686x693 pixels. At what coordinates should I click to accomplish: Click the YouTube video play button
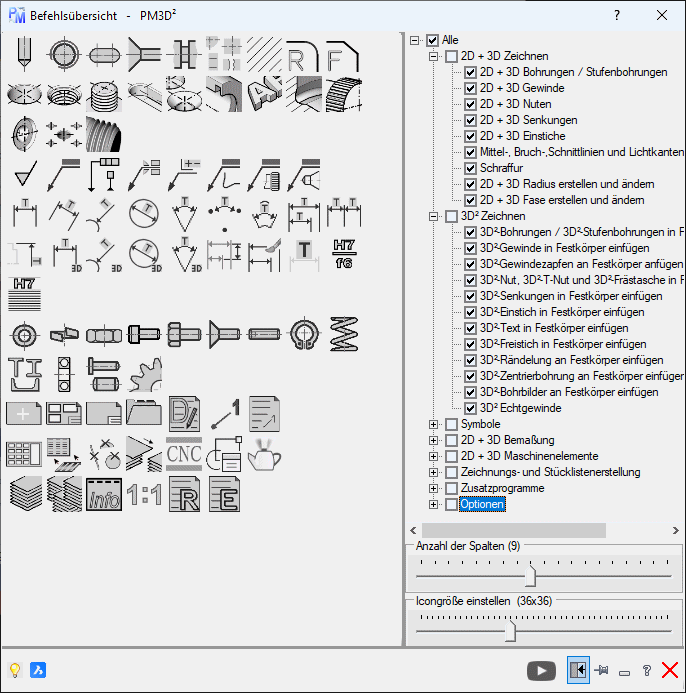(x=541, y=671)
